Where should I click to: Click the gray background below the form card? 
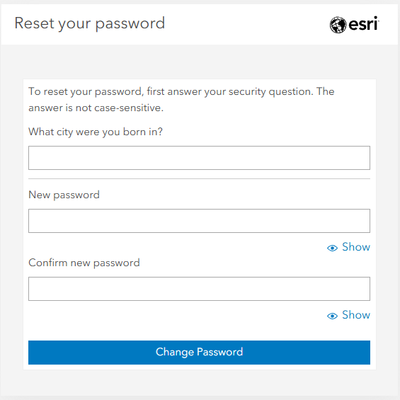tap(200, 383)
